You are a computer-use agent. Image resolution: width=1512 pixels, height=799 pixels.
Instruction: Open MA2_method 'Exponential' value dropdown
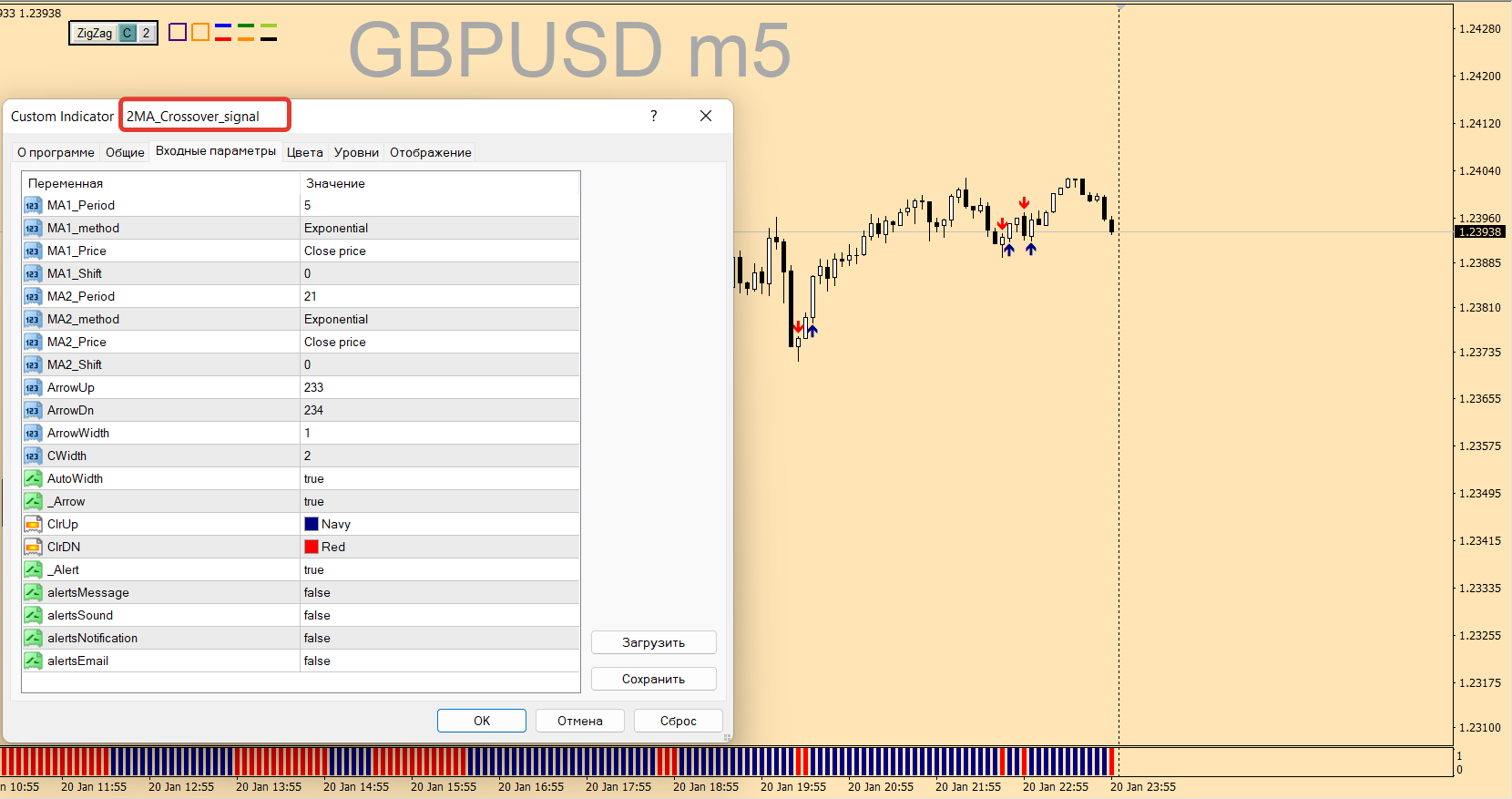pyautogui.click(x=440, y=319)
